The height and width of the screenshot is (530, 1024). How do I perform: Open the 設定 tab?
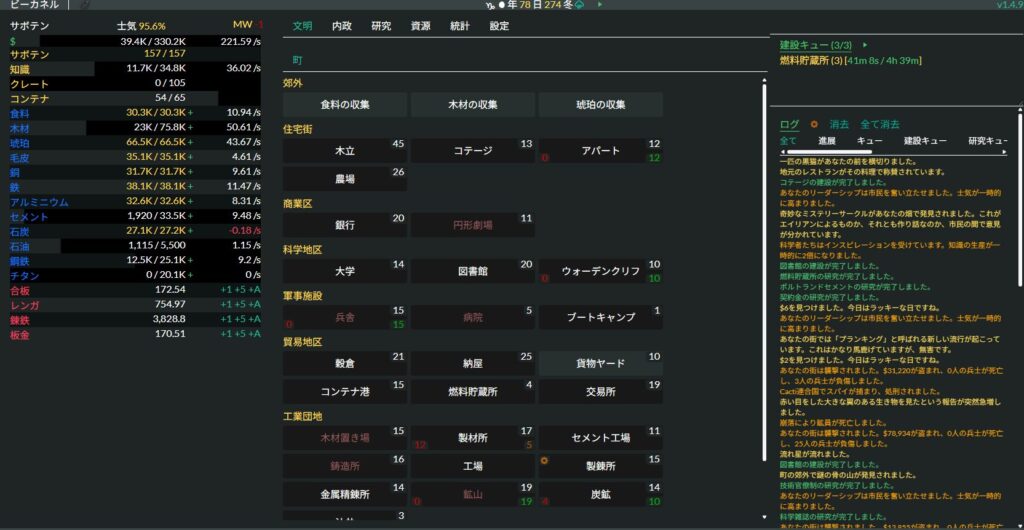click(499, 26)
